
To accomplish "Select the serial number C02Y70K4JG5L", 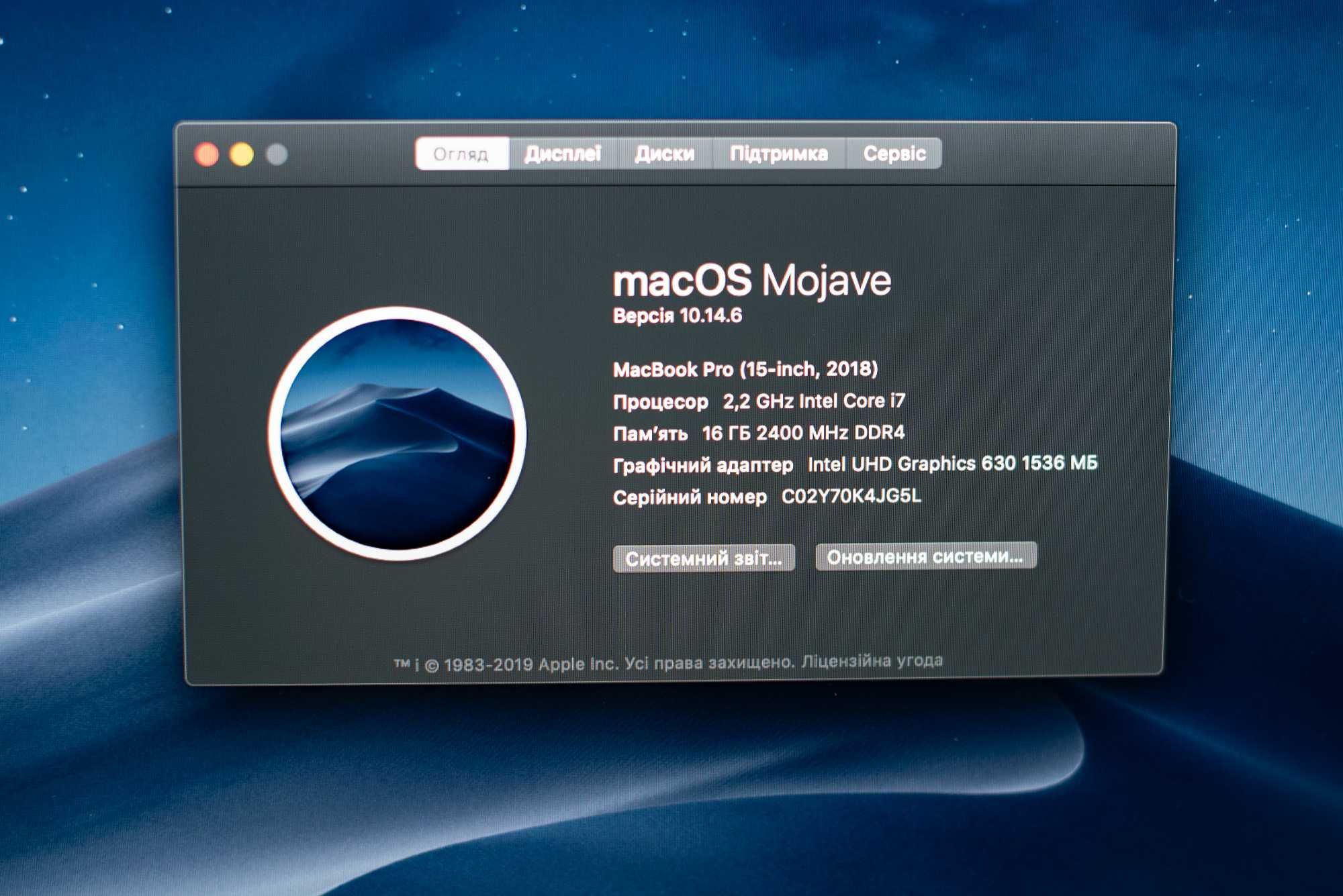I will [851, 496].
